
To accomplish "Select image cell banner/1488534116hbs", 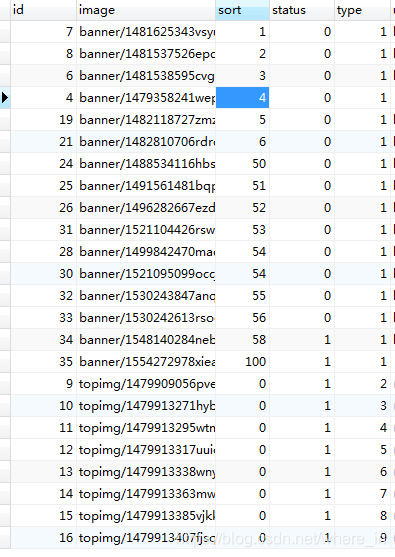I will [x=146, y=163].
